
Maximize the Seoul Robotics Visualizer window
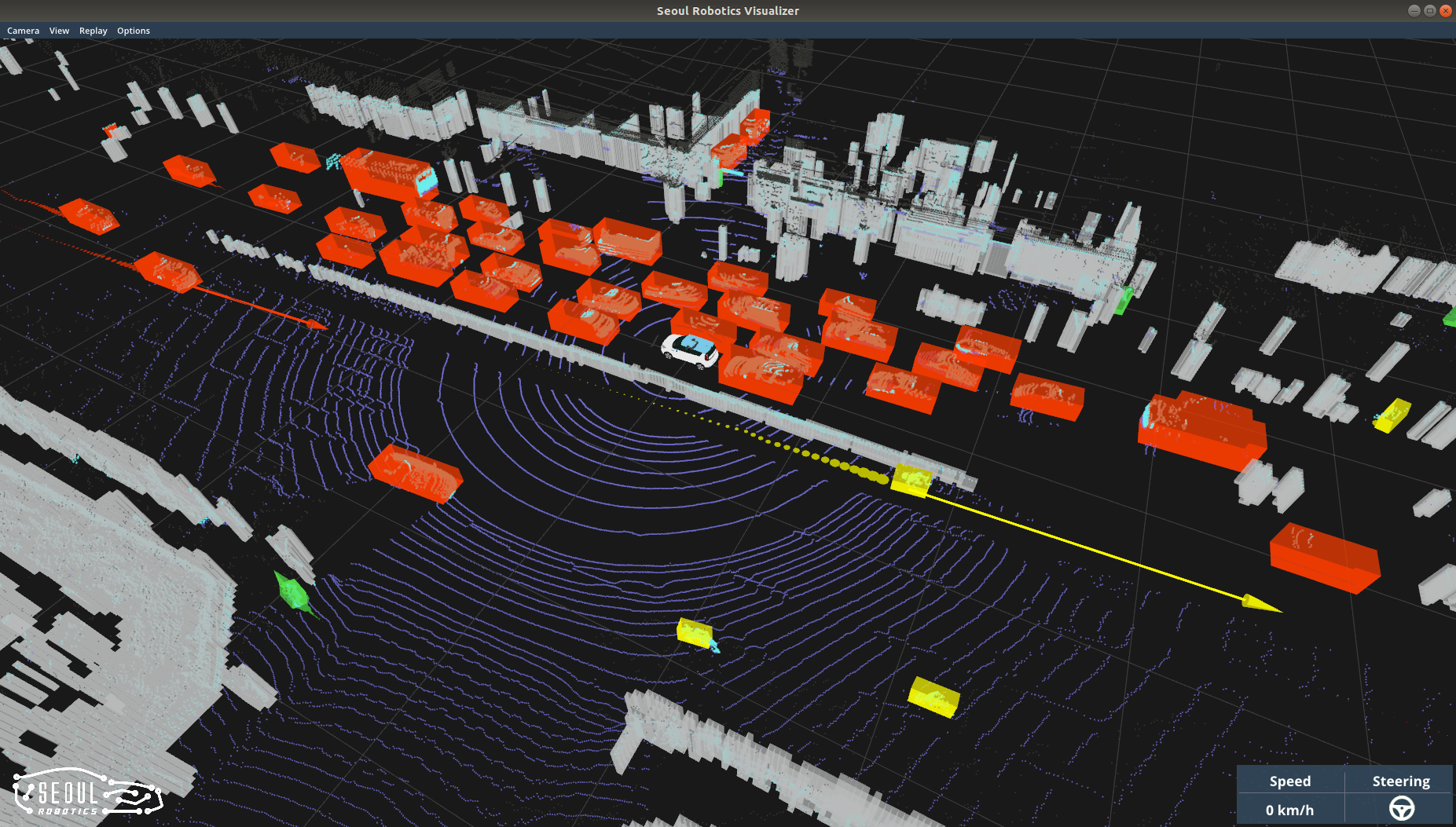pyautogui.click(x=1430, y=10)
